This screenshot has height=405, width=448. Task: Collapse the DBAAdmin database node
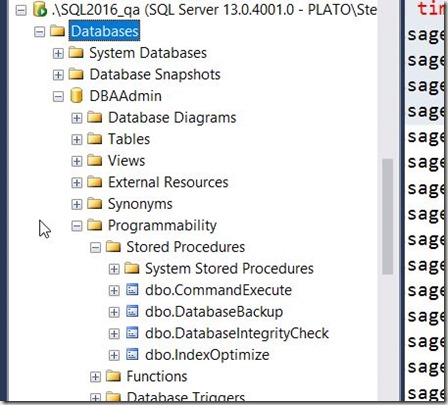tap(58, 97)
